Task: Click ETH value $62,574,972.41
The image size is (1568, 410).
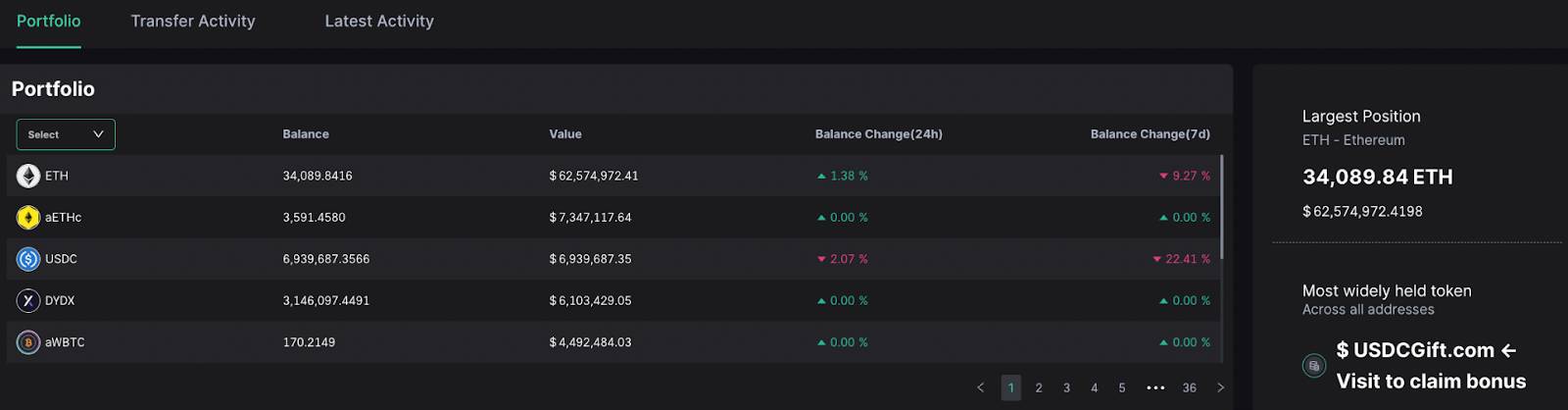Action: click(594, 177)
